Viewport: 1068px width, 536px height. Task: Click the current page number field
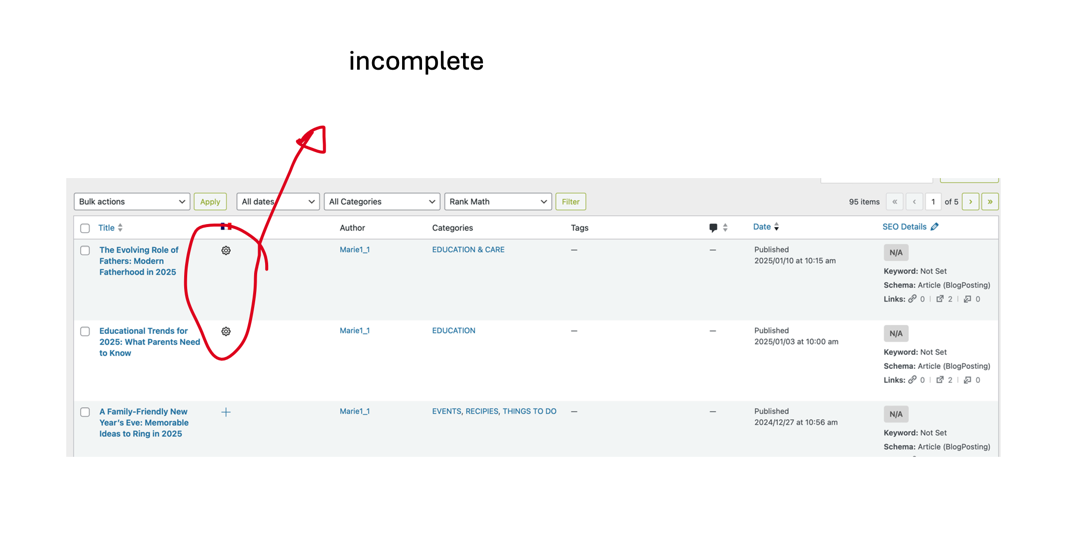pos(933,202)
